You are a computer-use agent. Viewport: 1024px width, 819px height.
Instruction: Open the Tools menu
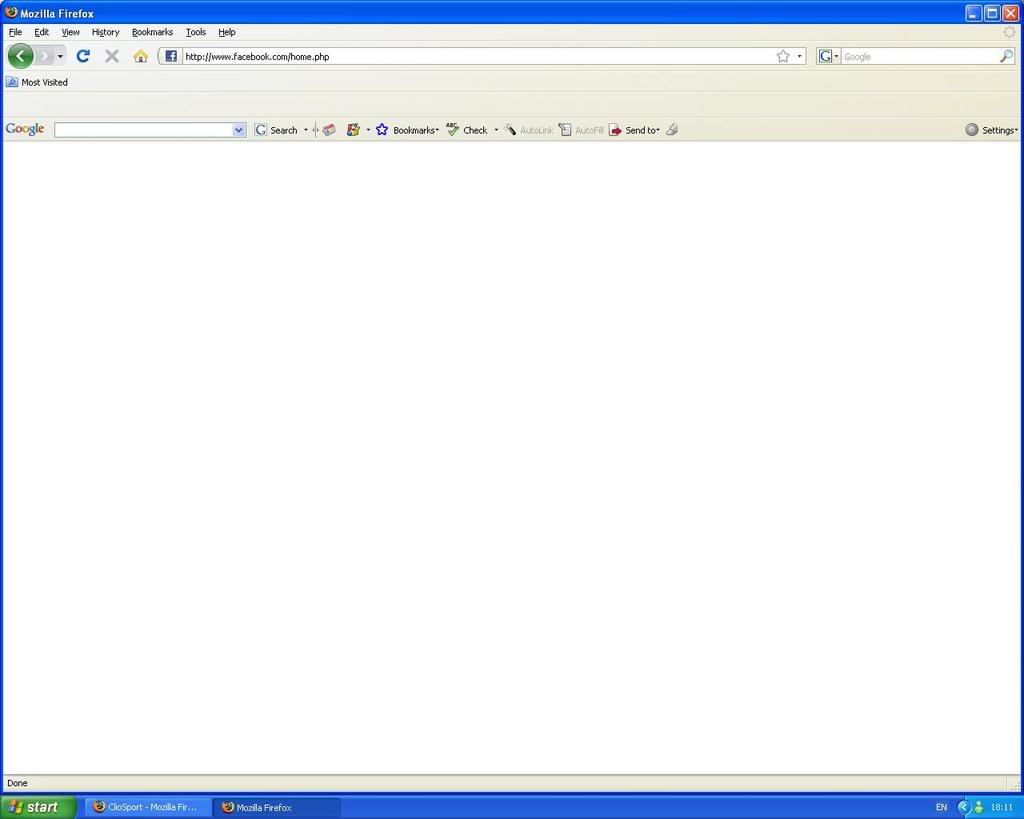coord(195,32)
